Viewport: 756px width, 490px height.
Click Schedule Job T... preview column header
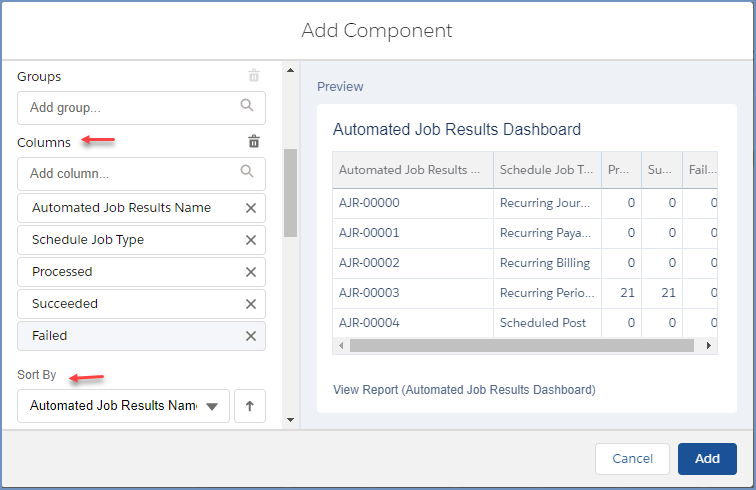coord(547,170)
